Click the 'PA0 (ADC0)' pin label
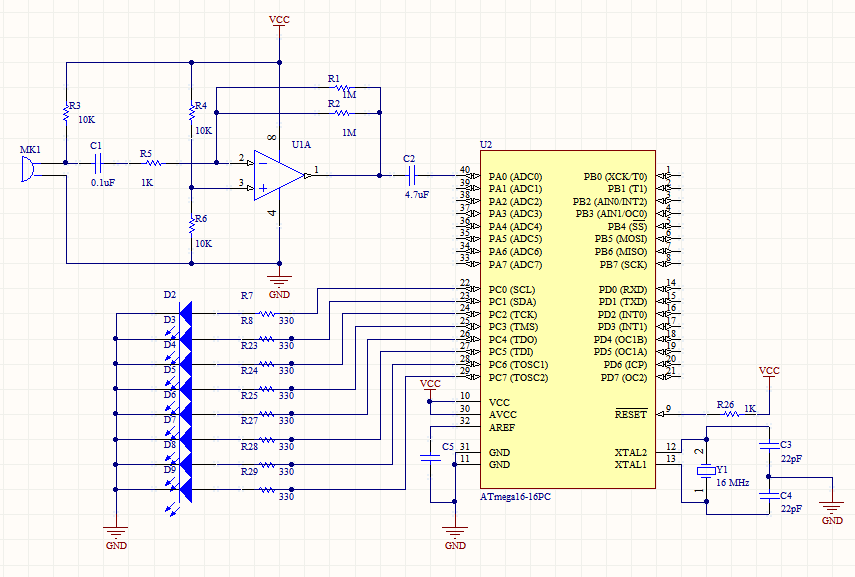The height and width of the screenshot is (577, 855). point(515,176)
